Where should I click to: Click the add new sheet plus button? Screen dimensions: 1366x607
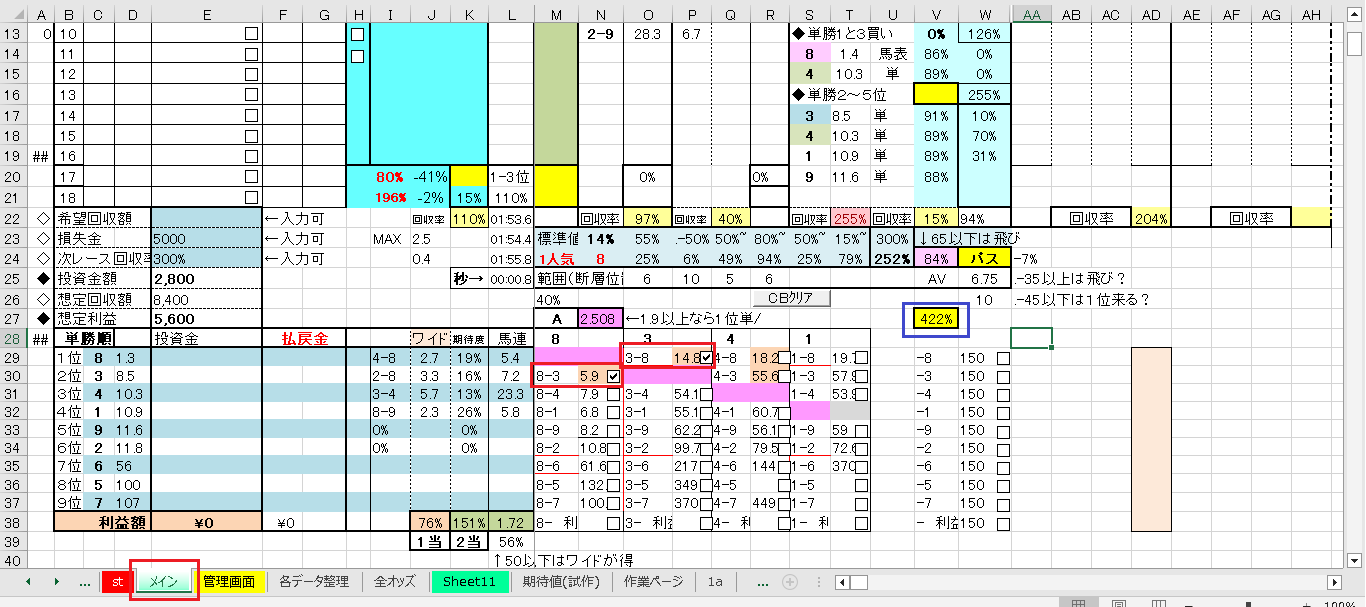(x=790, y=582)
